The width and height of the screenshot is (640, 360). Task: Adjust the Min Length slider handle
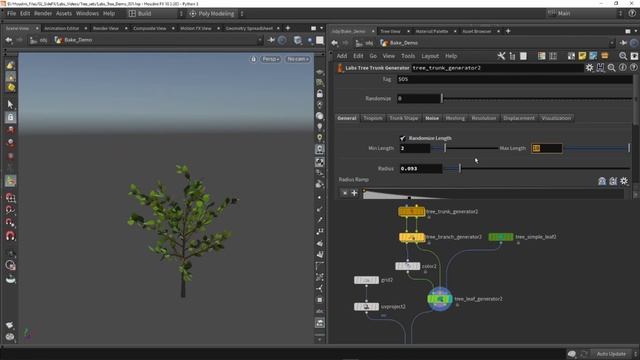point(445,148)
